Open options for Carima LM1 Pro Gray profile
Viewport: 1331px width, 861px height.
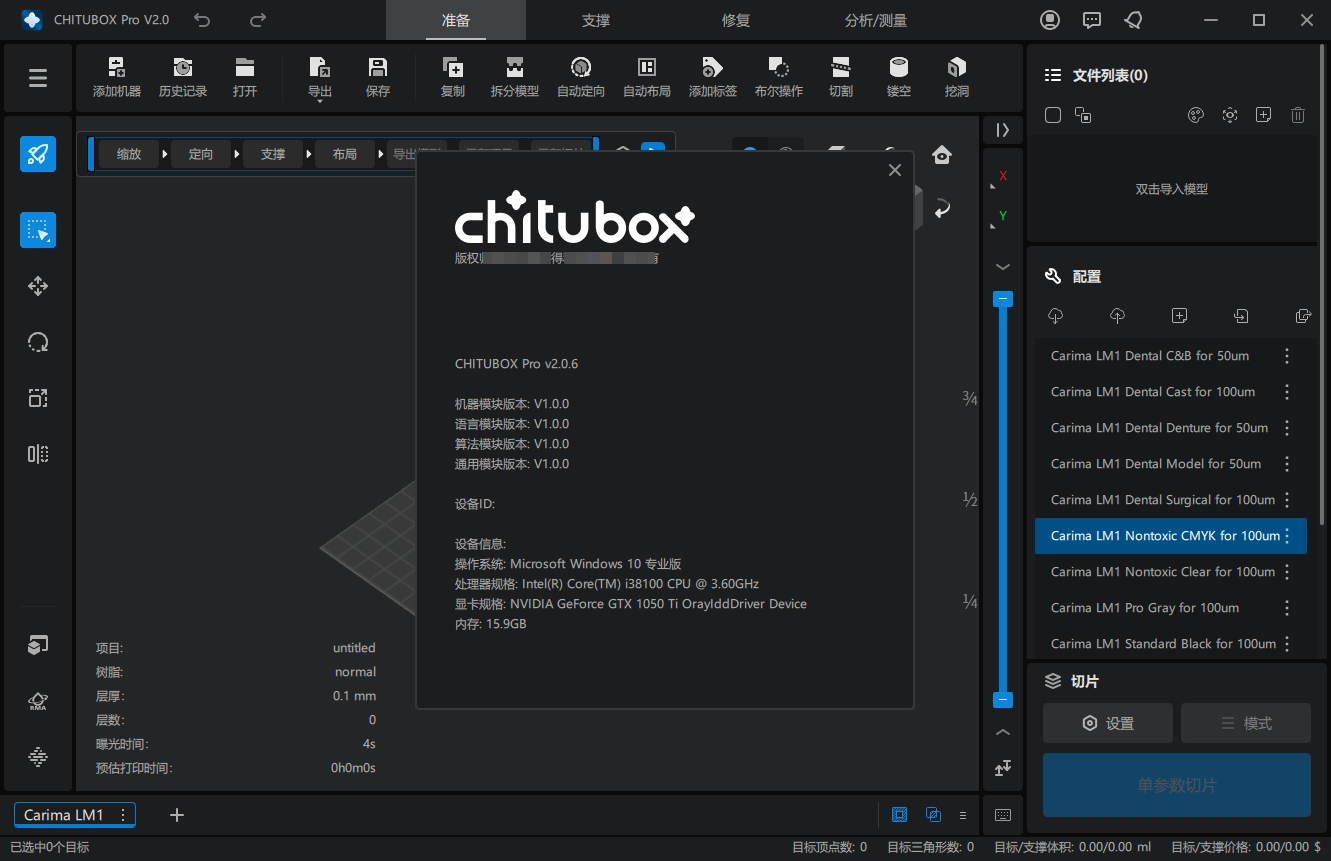click(x=1287, y=608)
